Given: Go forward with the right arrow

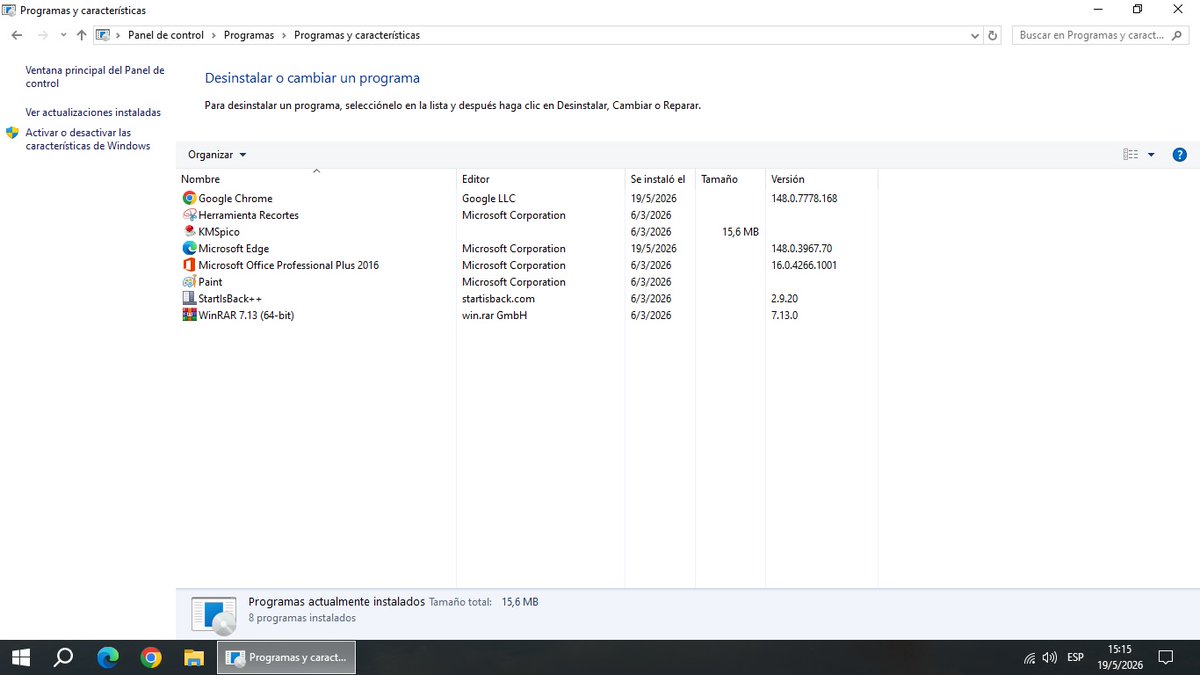Looking at the screenshot, I should (43, 35).
